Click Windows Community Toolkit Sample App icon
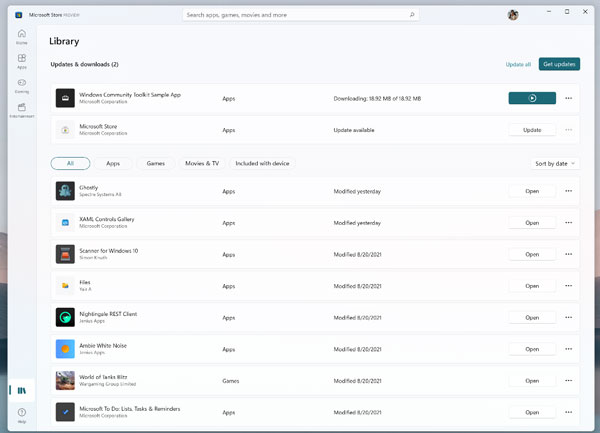Viewport: 600px width, 433px height. pos(65,98)
